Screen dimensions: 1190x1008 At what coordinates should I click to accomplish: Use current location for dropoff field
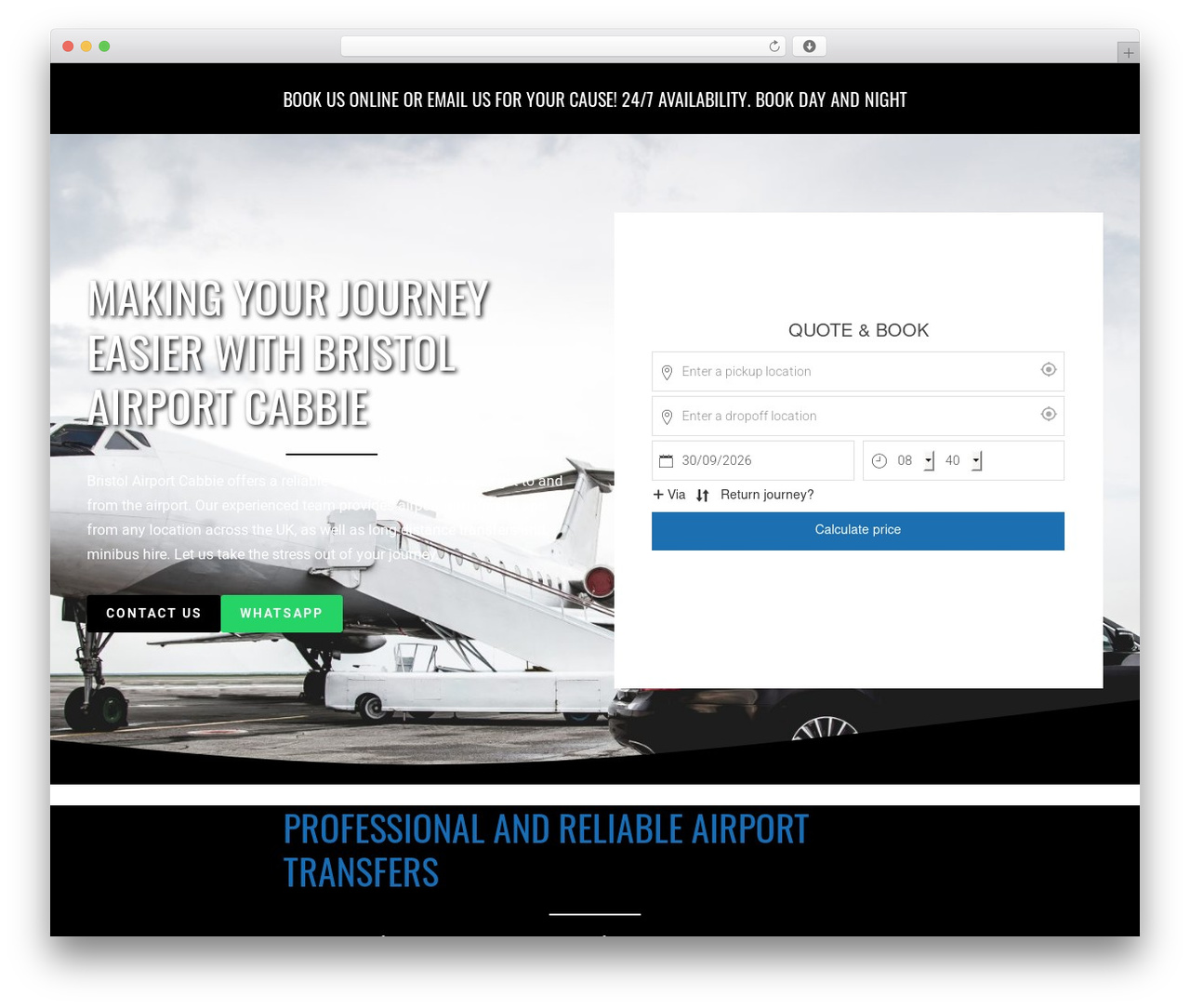[x=1049, y=415]
